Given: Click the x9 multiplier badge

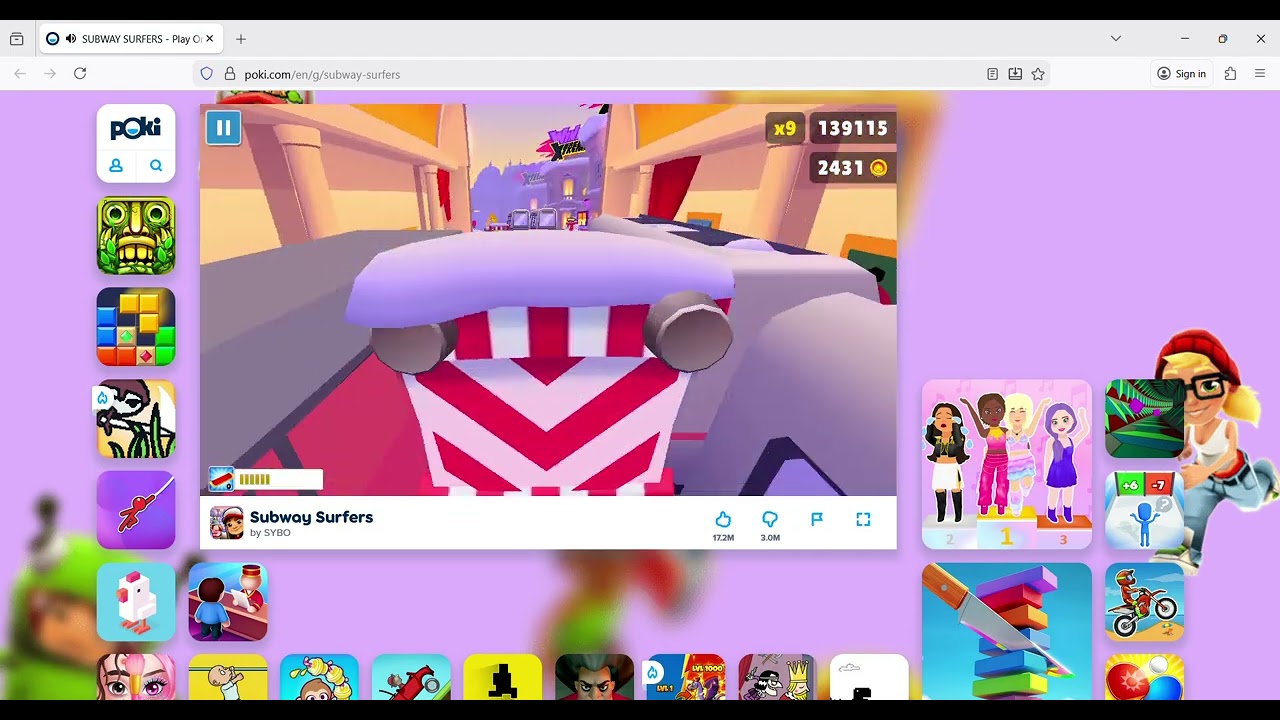Looking at the screenshot, I should pos(785,128).
